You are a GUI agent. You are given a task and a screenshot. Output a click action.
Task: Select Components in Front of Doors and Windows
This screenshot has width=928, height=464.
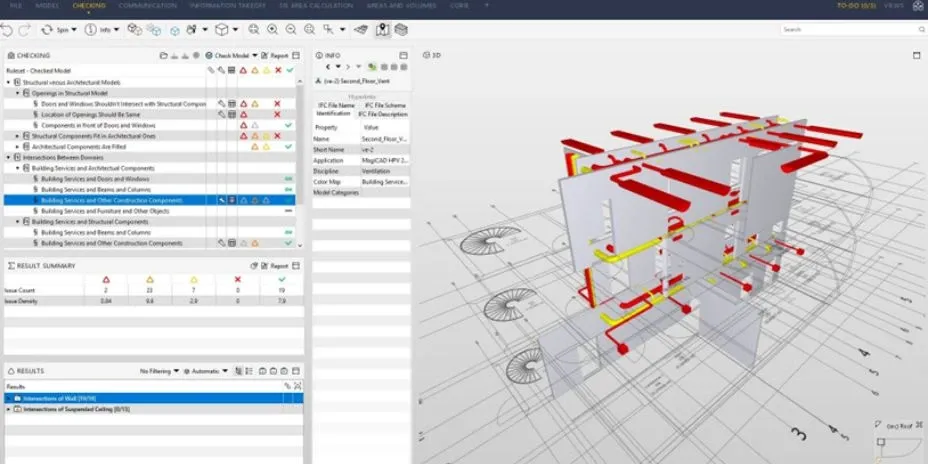pos(98,125)
